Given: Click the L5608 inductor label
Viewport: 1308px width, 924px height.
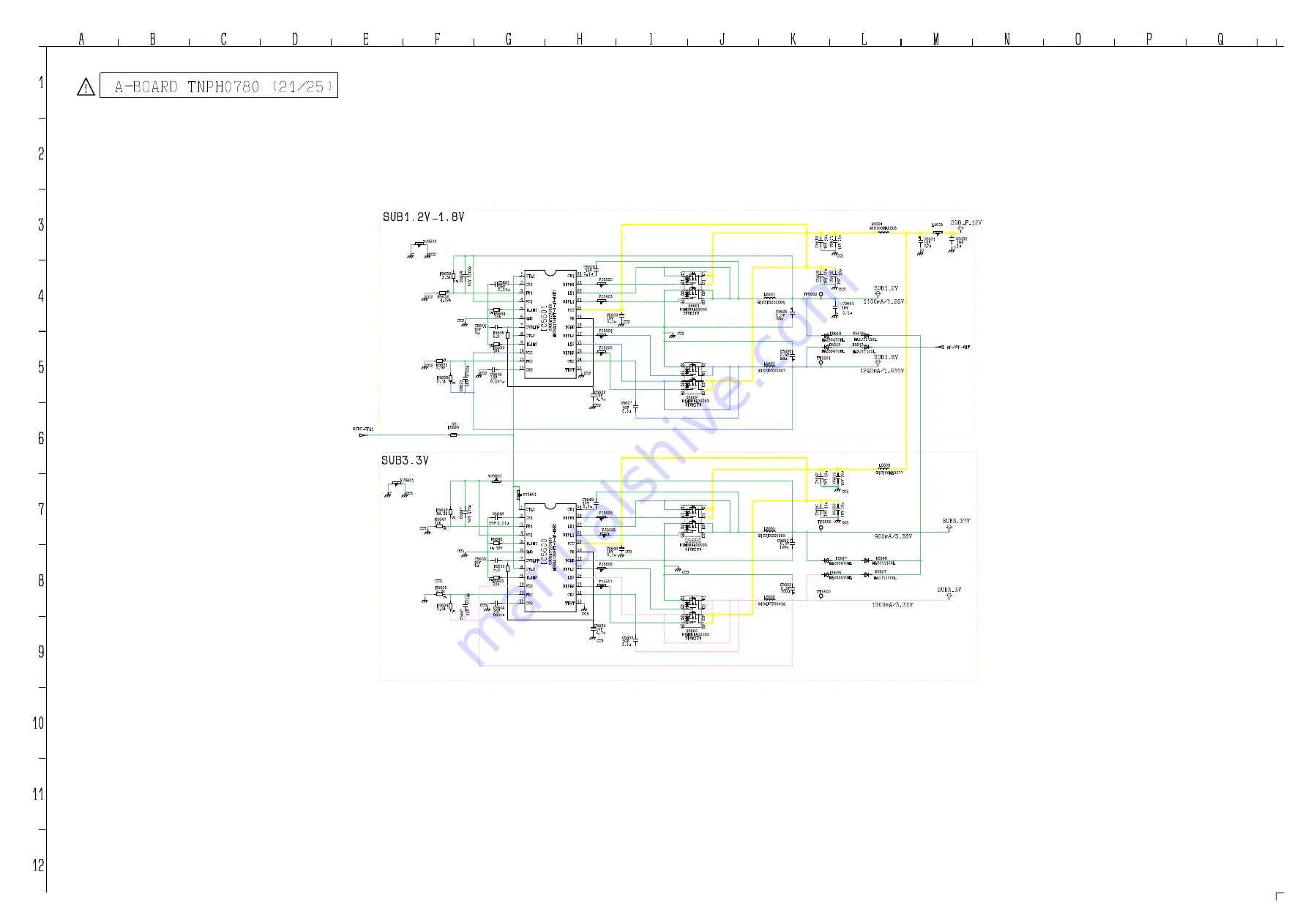Looking at the screenshot, I should [x=884, y=465].
